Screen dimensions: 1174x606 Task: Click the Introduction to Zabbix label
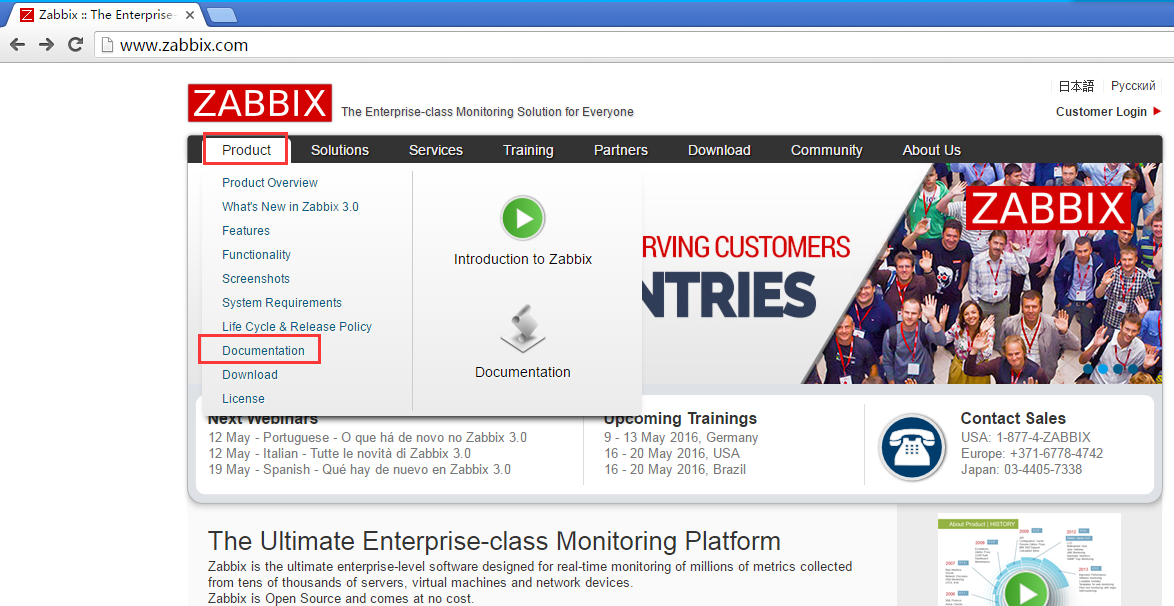coord(523,259)
